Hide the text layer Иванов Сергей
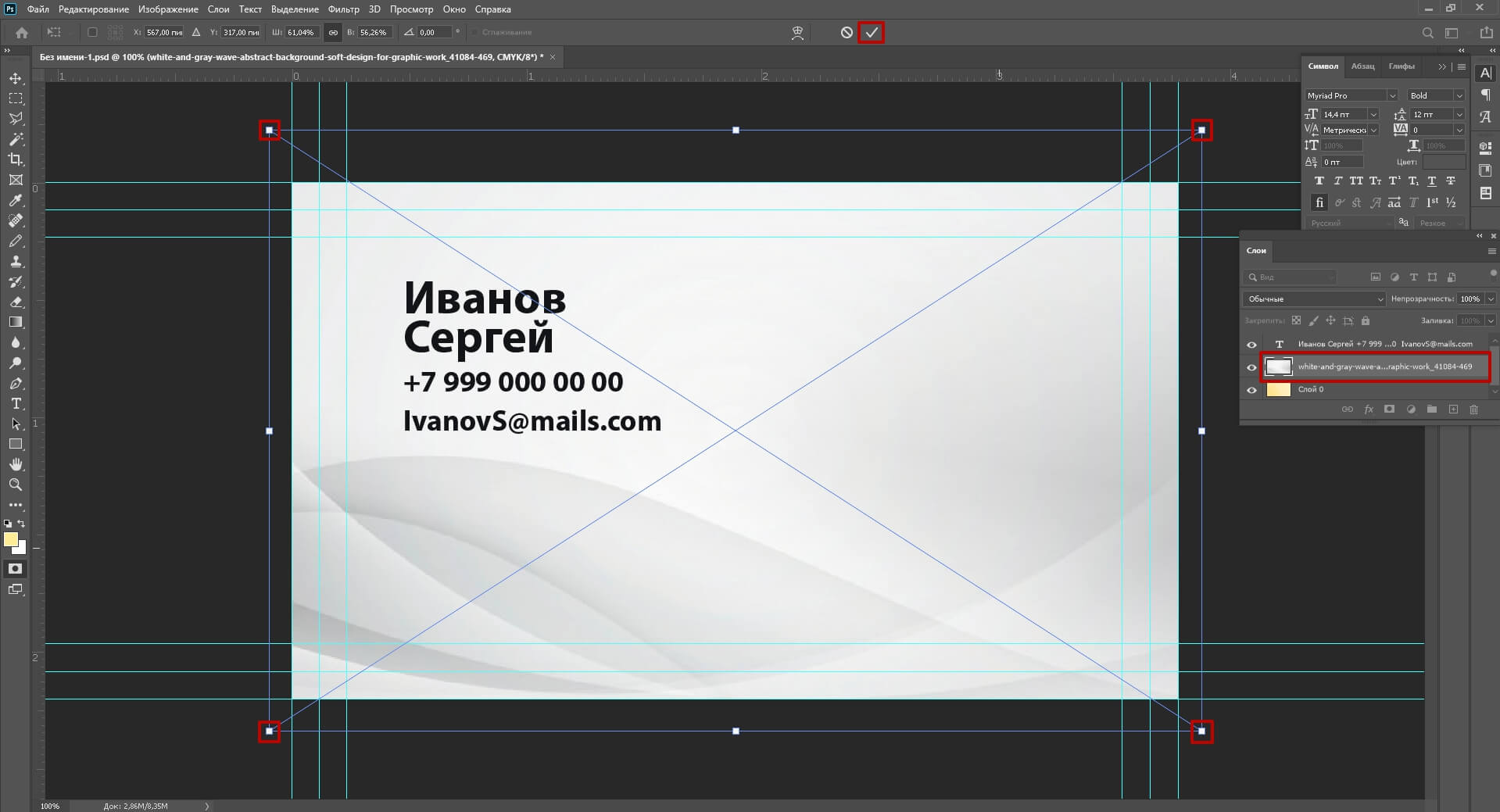The width and height of the screenshot is (1500, 812). click(1251, 345)
